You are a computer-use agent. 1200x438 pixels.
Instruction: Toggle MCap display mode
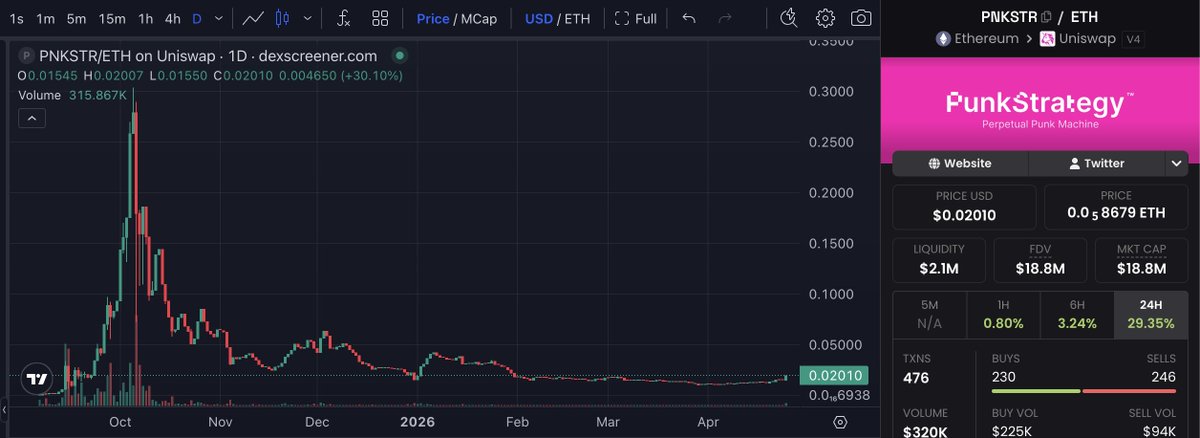point(479,18)
